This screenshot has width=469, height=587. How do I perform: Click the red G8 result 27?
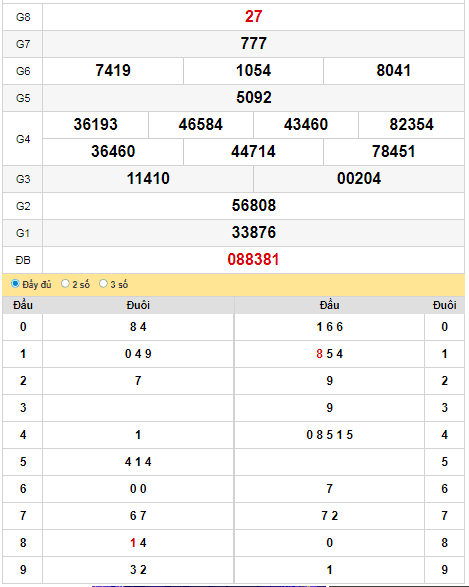253,16
